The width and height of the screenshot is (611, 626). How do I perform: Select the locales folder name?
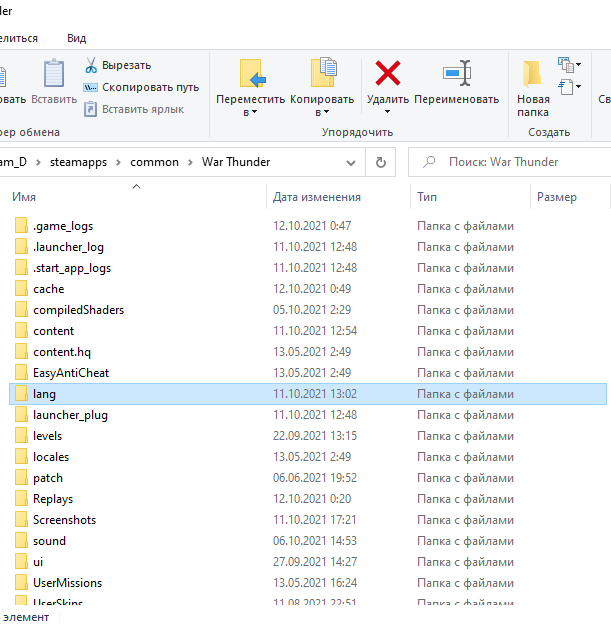[x=51, y=457]
